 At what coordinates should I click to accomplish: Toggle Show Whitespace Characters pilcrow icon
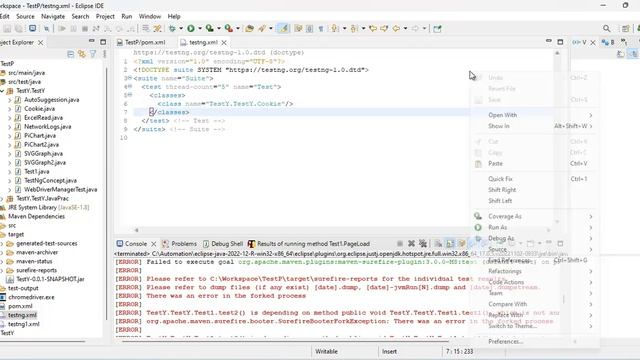[x=321, y=29]
